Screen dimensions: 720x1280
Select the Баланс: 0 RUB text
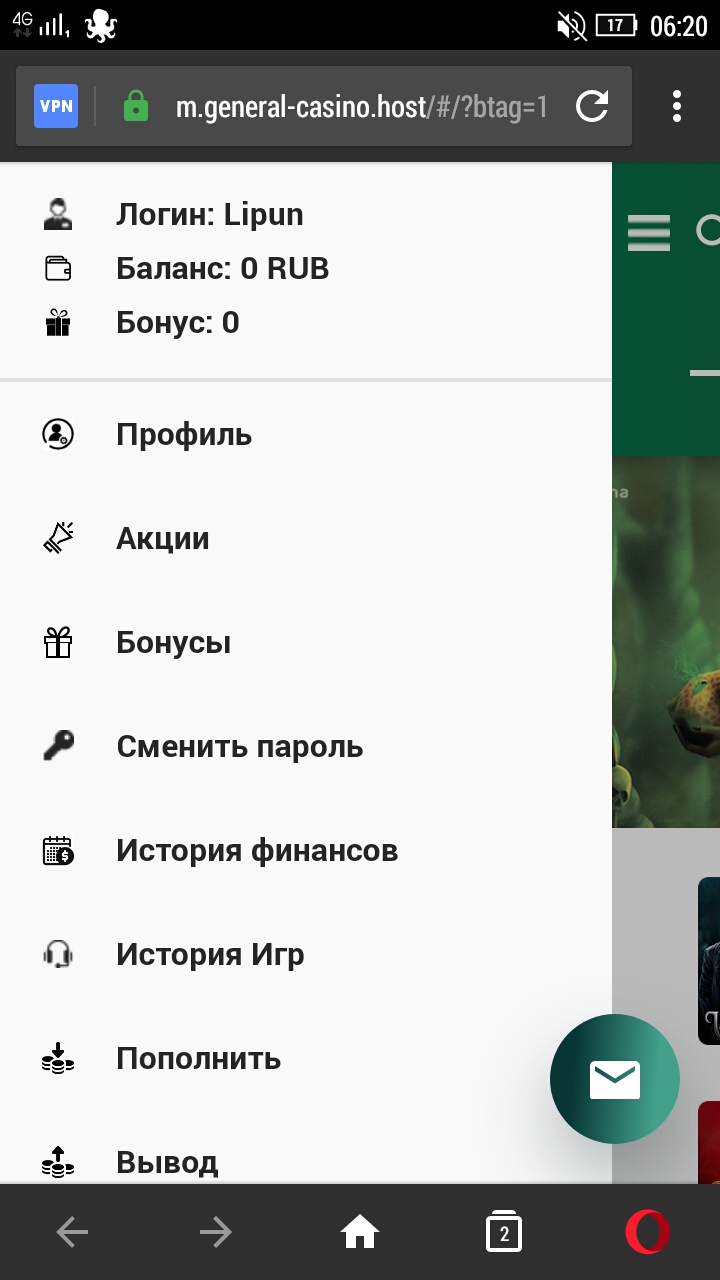pyautogui.click(x=223, y=269)
